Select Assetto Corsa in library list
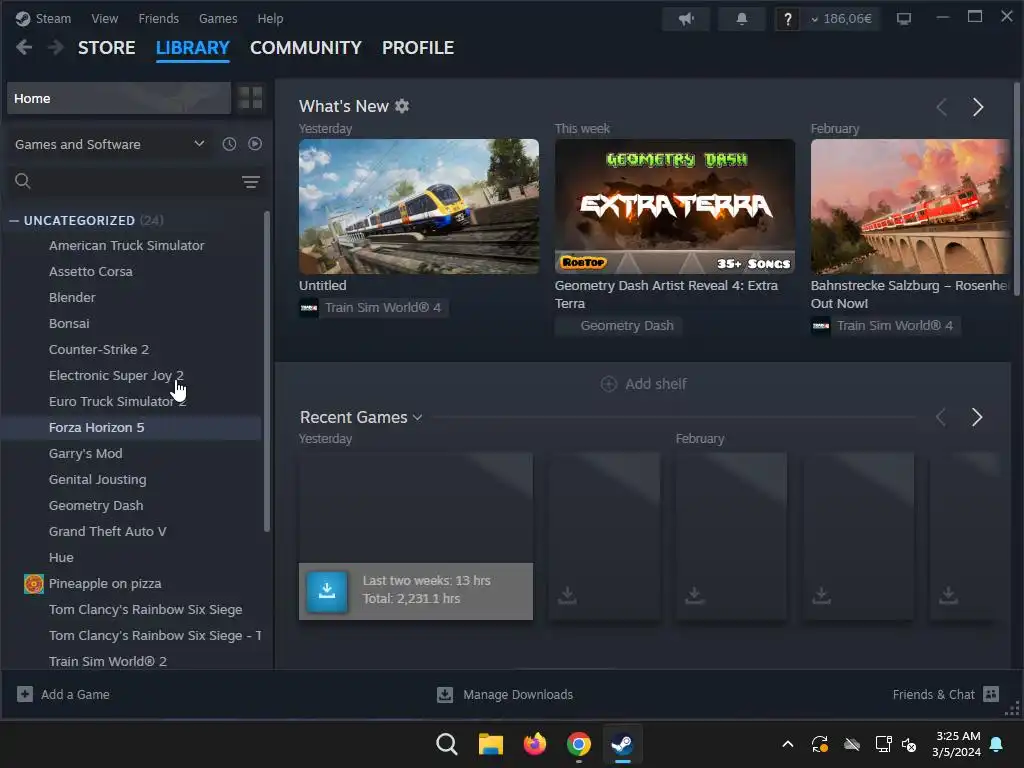 tap(91, 272)
